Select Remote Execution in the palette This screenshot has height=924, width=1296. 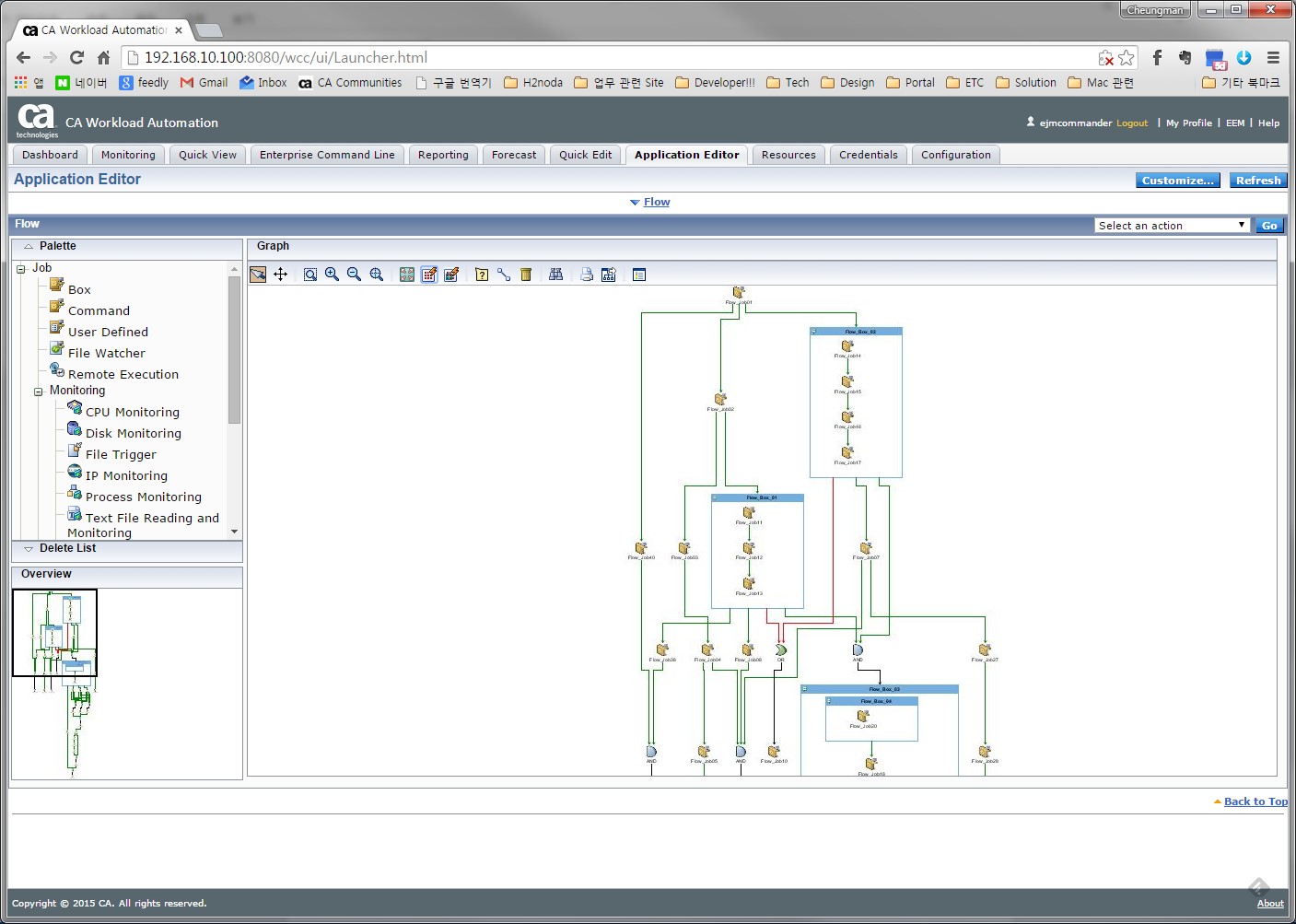pos(123,374)
